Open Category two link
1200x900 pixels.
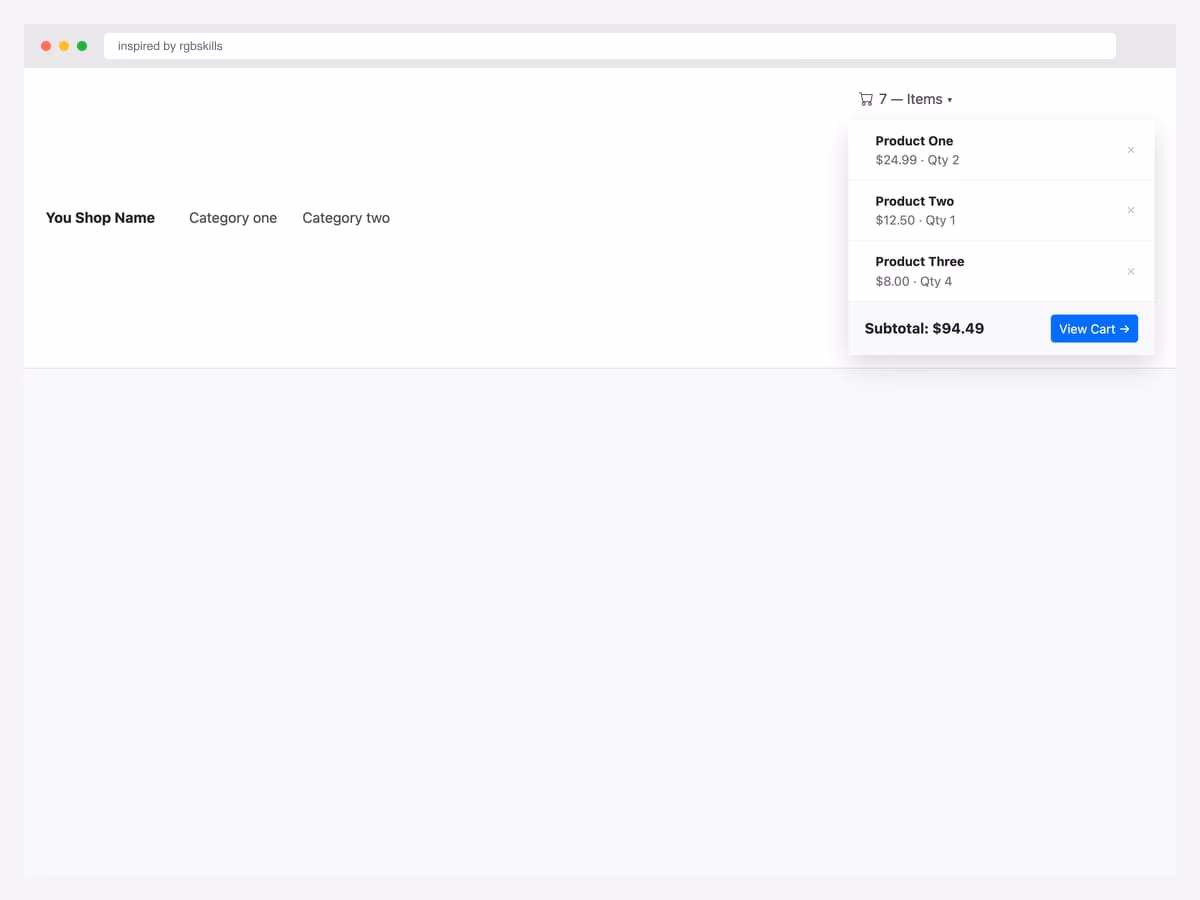tap(346, 218)
